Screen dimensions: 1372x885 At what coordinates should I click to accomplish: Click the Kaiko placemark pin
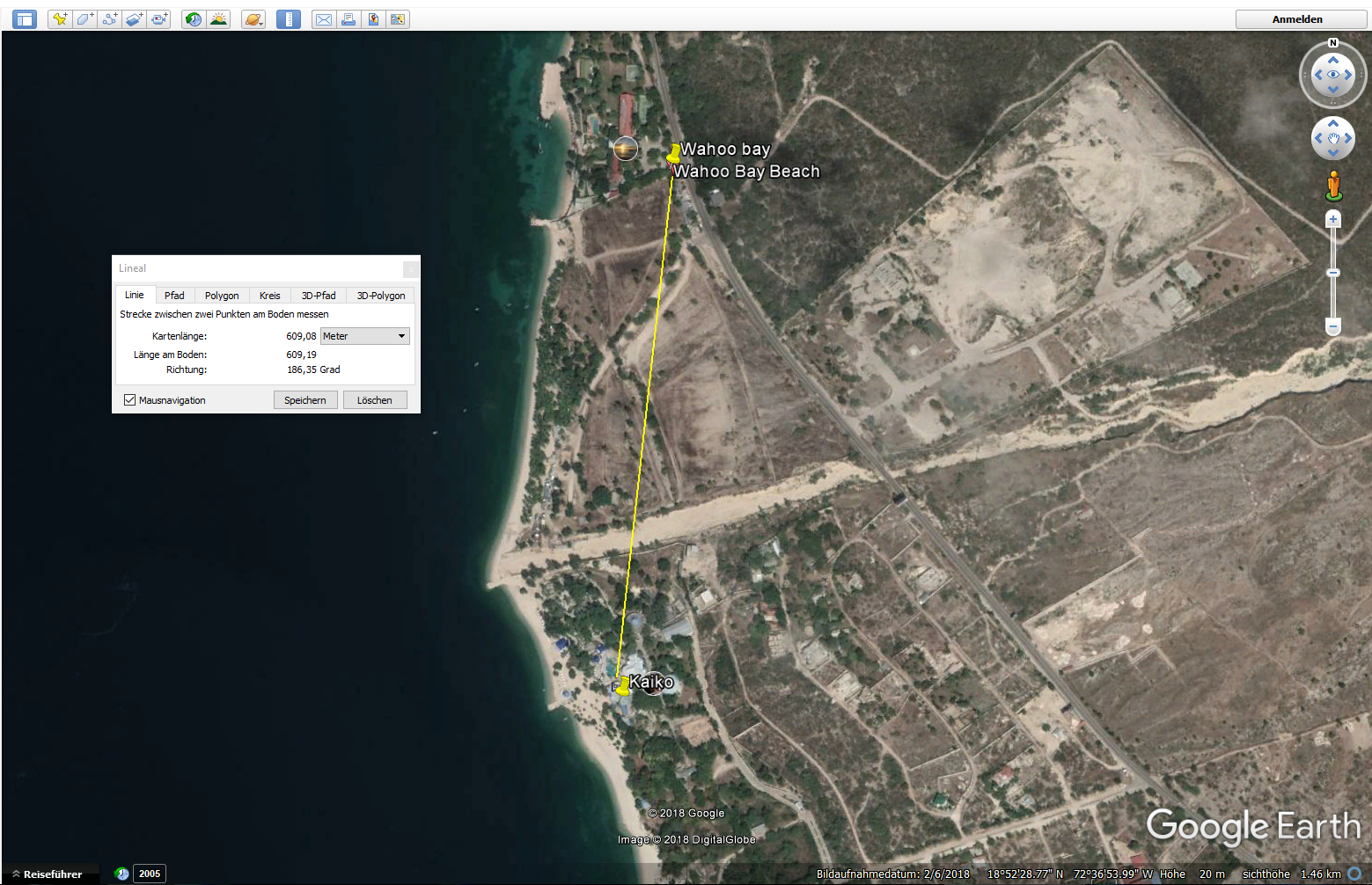click(623, 685)
